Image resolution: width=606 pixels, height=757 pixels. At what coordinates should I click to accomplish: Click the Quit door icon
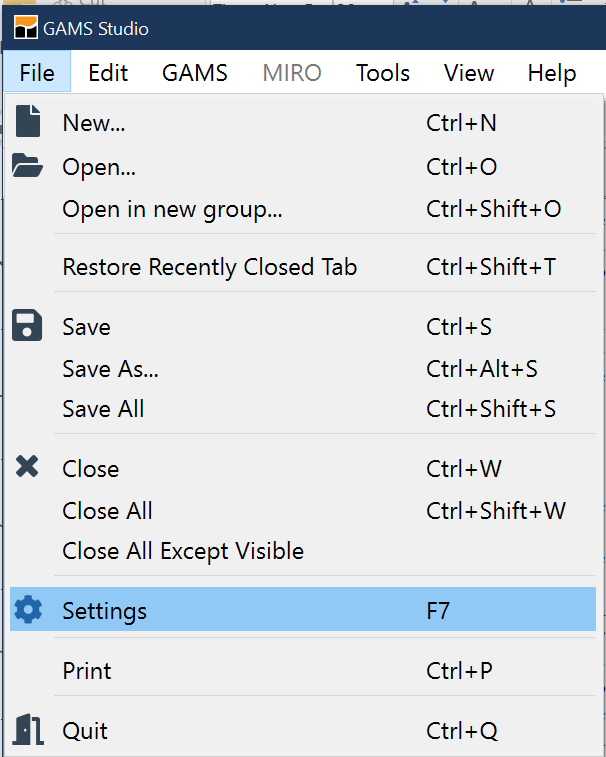28,731
